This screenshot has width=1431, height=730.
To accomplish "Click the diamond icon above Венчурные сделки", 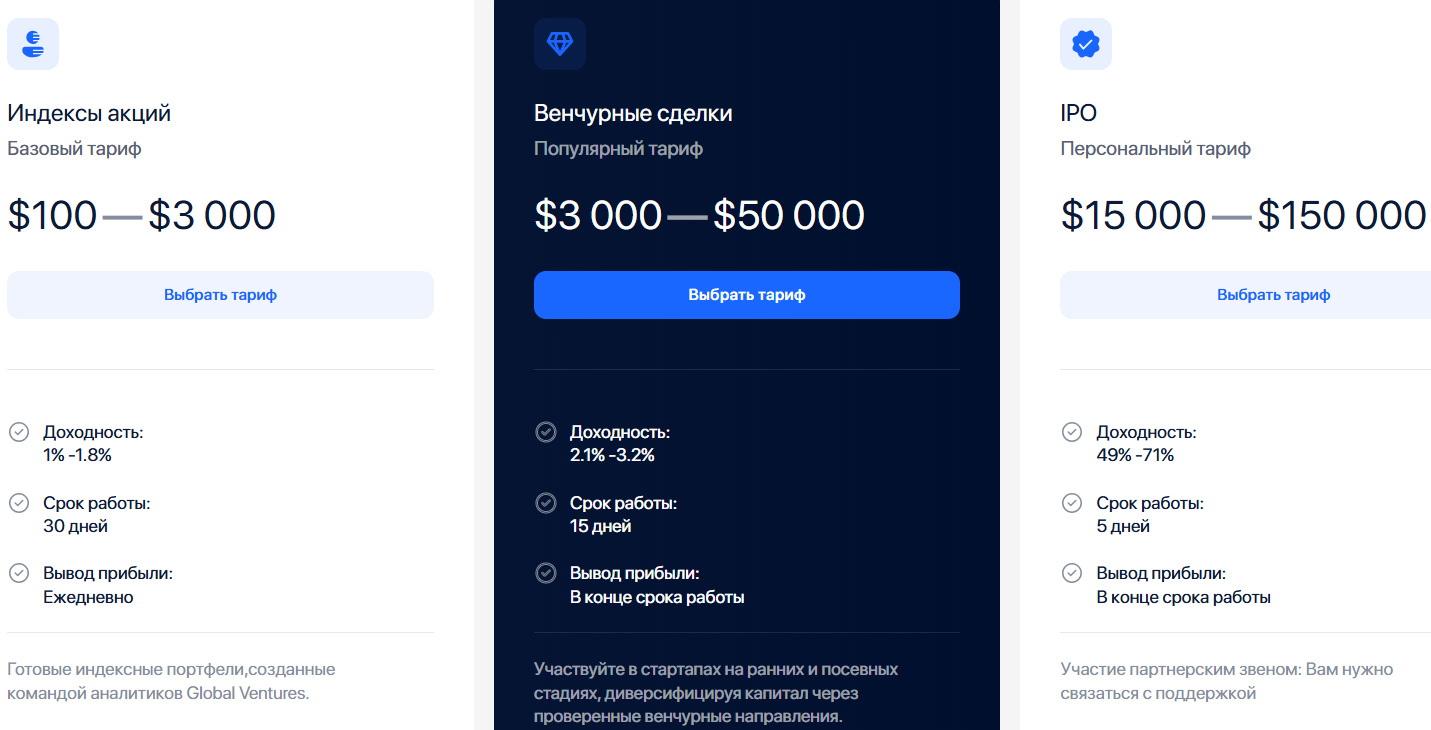I will coord(560,44).
